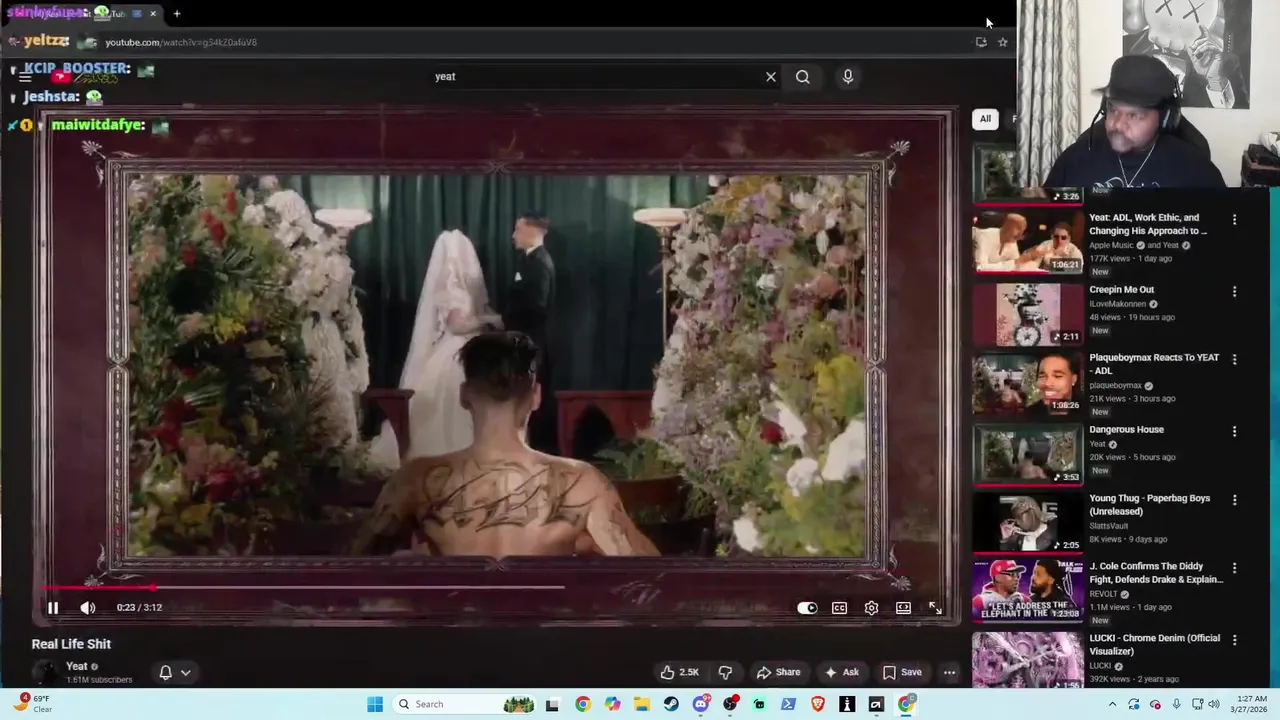Screen dimensions: 1280x720
Task: Open Creepin Me Out video thumbnail
Action: (x=1028, y=314)
